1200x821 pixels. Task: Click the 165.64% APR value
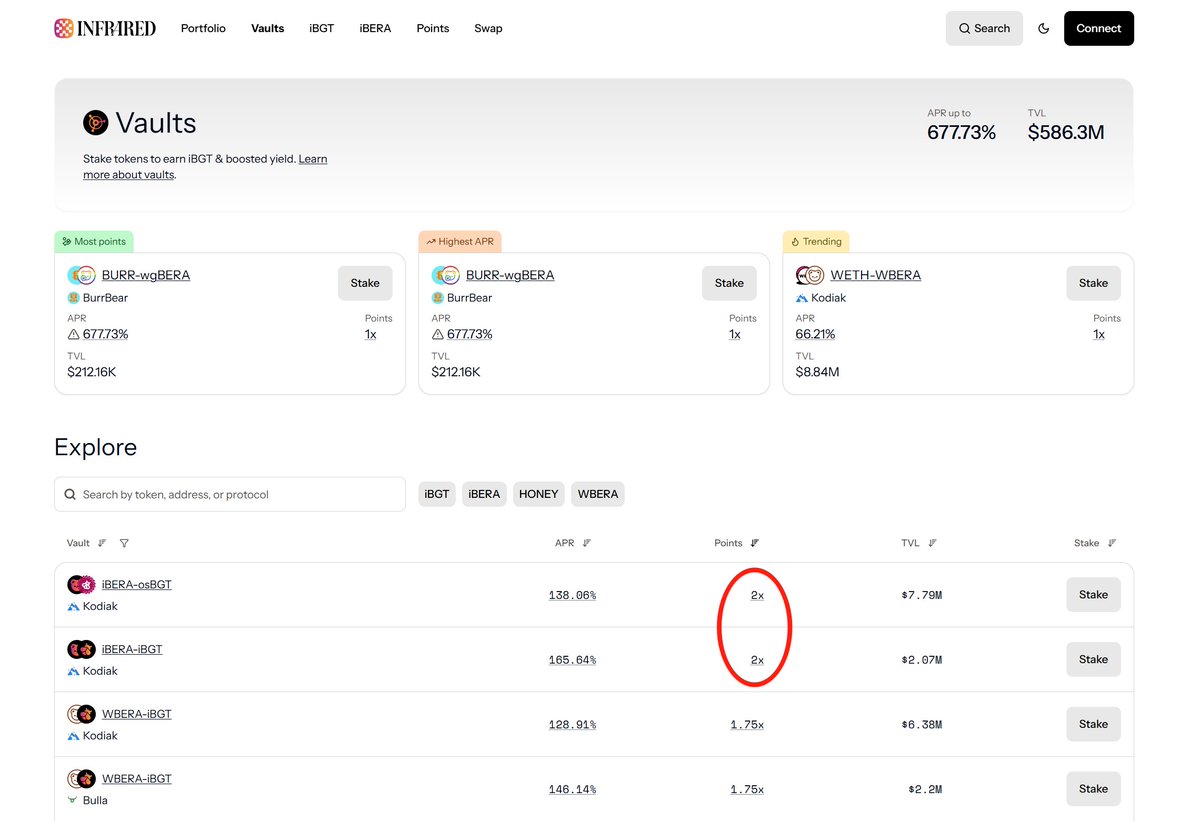572,660
